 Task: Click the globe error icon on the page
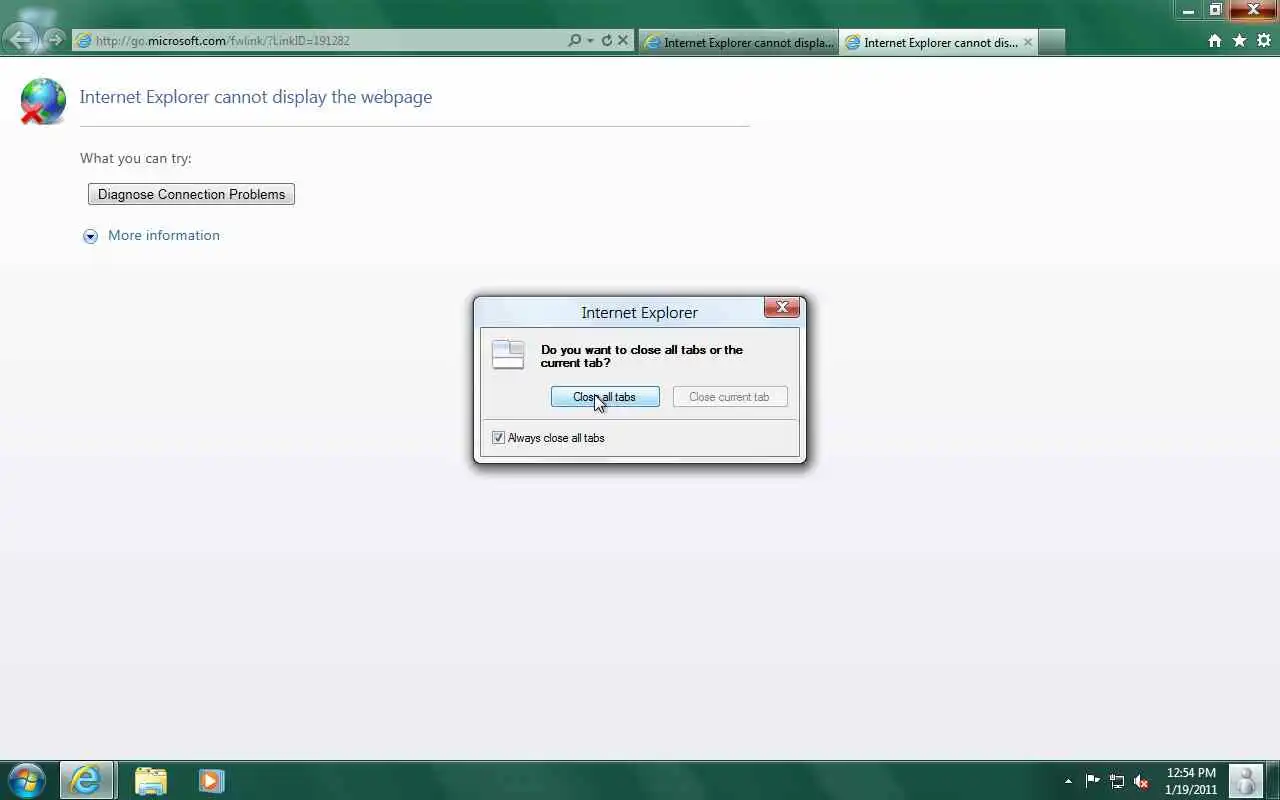41,101
